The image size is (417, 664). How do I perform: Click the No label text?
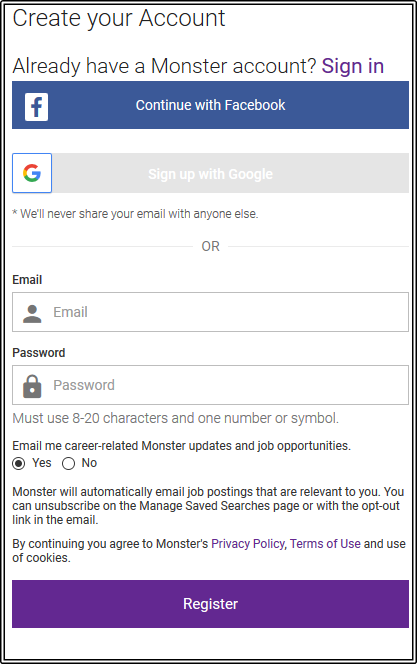tap(89, 463)
